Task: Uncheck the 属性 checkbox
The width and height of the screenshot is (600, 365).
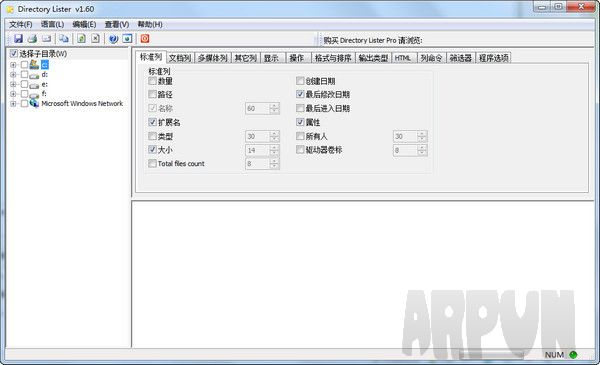Action: coord(300,122)
